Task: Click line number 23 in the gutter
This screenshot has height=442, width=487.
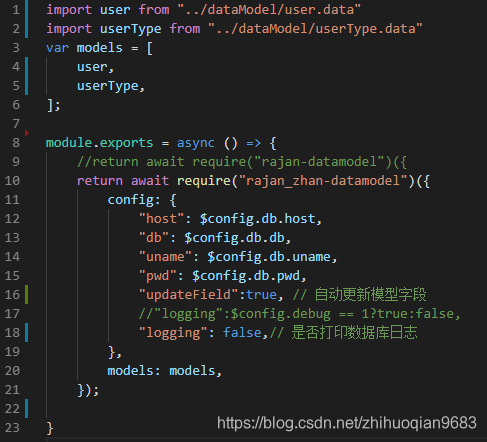Action: click(12, 428)
